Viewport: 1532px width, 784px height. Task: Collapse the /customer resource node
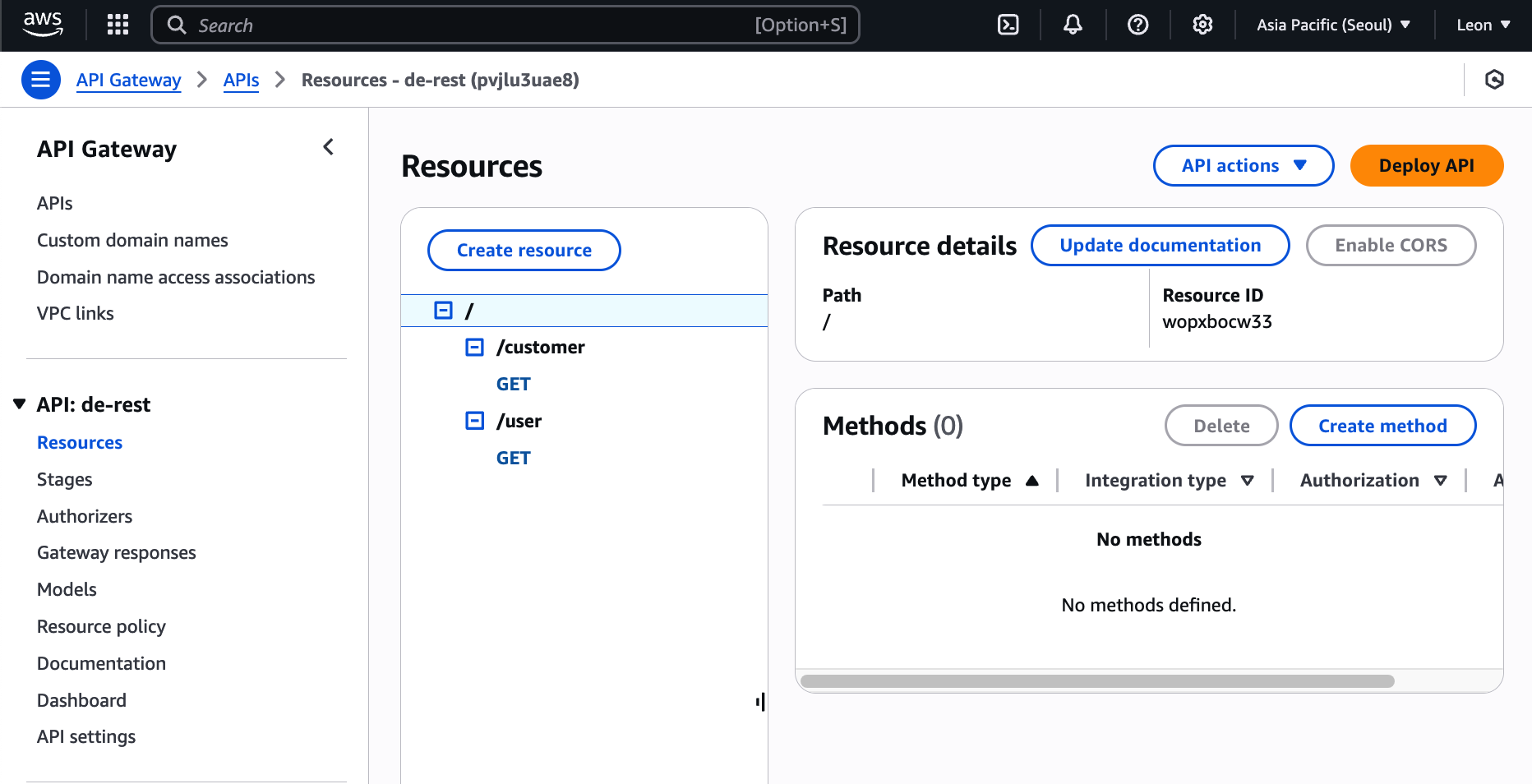point(474,347)
